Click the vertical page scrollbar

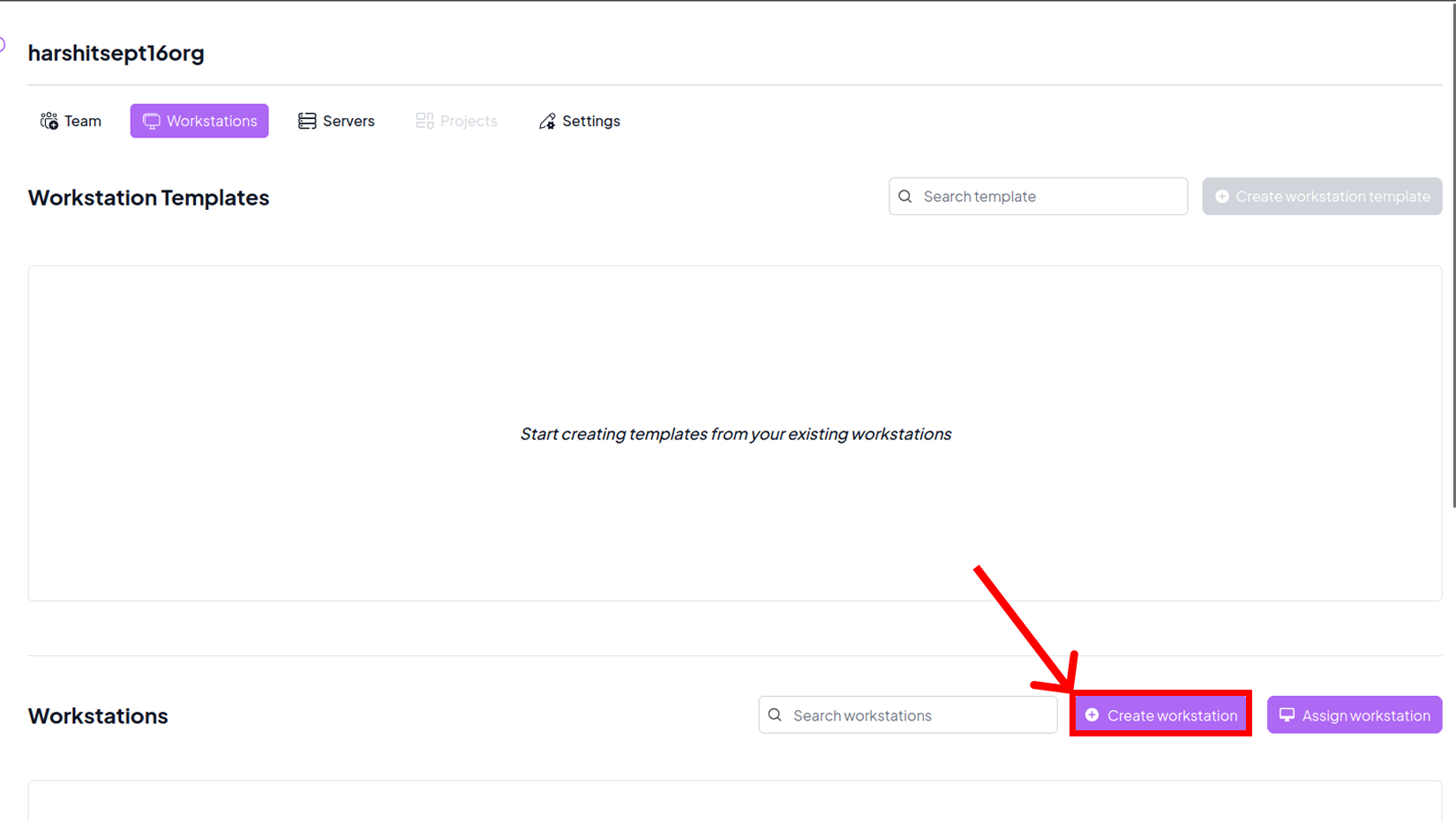(1452, 265)
